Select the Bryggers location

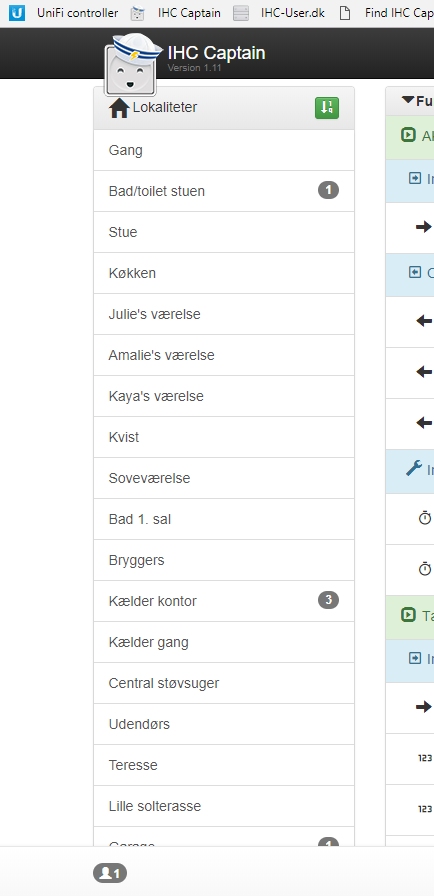click(x=224, y=560)
